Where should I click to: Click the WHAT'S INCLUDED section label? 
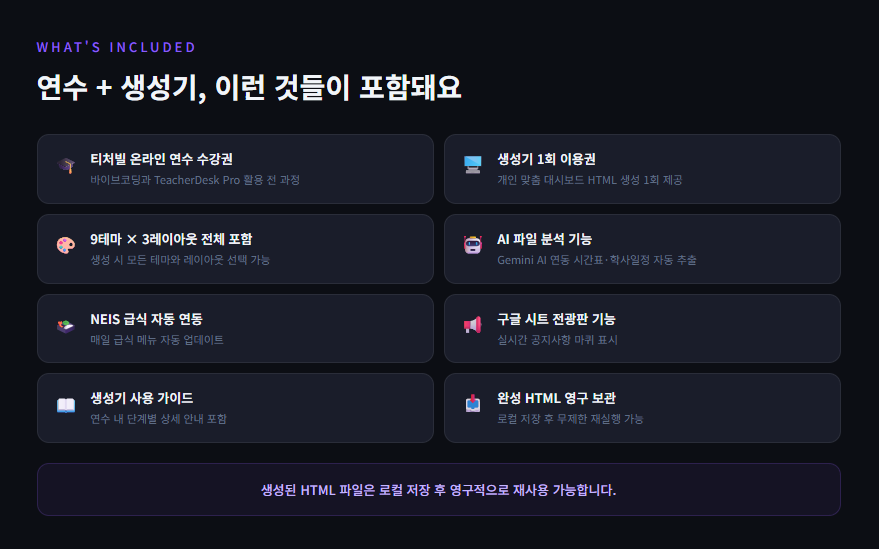click(116, 47)
